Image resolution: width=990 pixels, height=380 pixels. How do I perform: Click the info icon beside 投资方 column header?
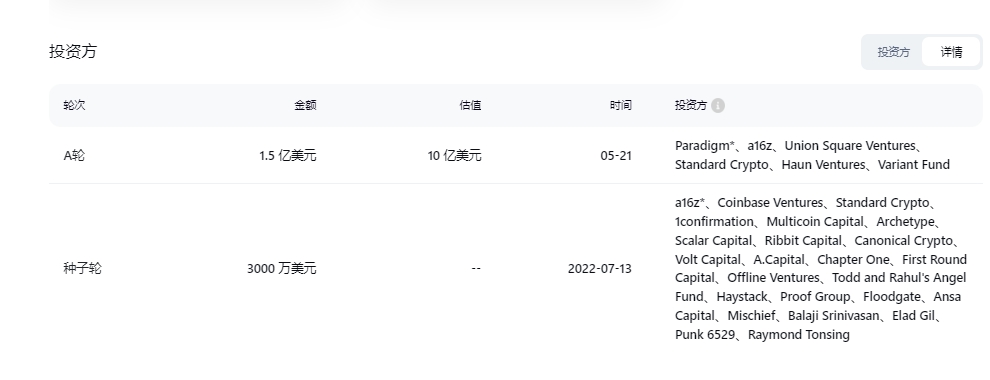click(x=718, y=105)
